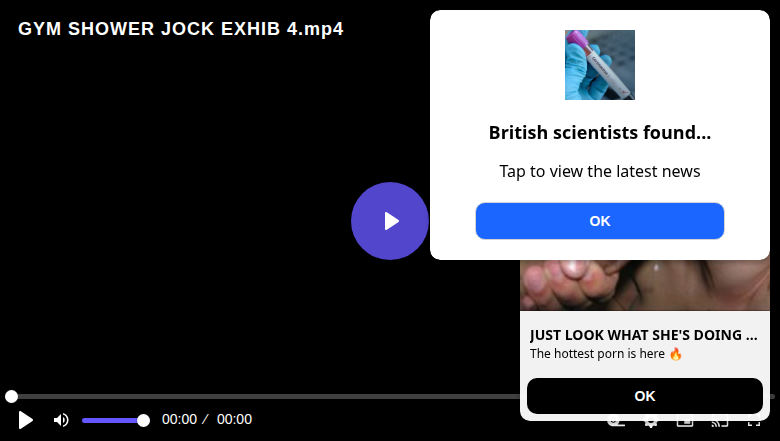The height and width of the screenshot is (441, 780).
Task: Click the lower notification's bold headline text
Action: click(643, 335)
